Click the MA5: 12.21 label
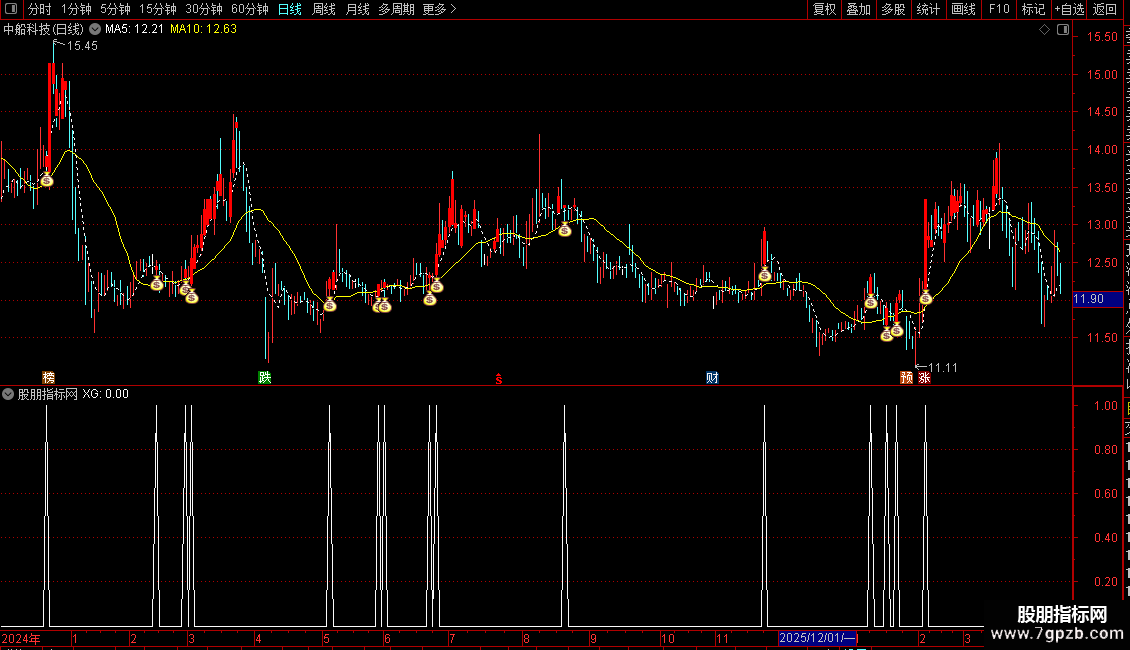The image size is (1130, 650). tap(134, 29)
